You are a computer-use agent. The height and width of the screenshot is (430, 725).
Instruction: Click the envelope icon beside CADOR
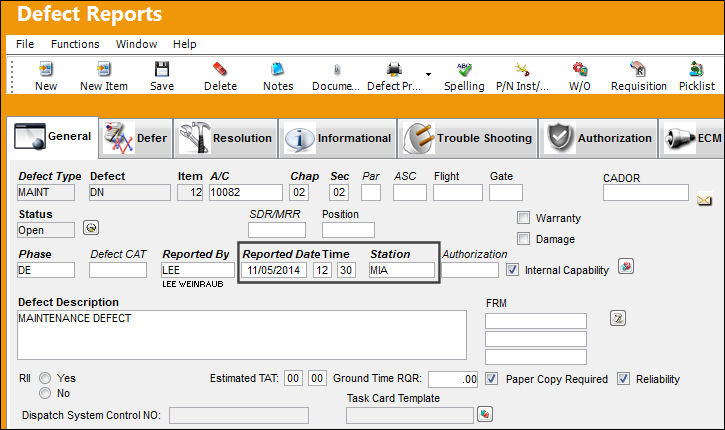[x=704, y=200]
